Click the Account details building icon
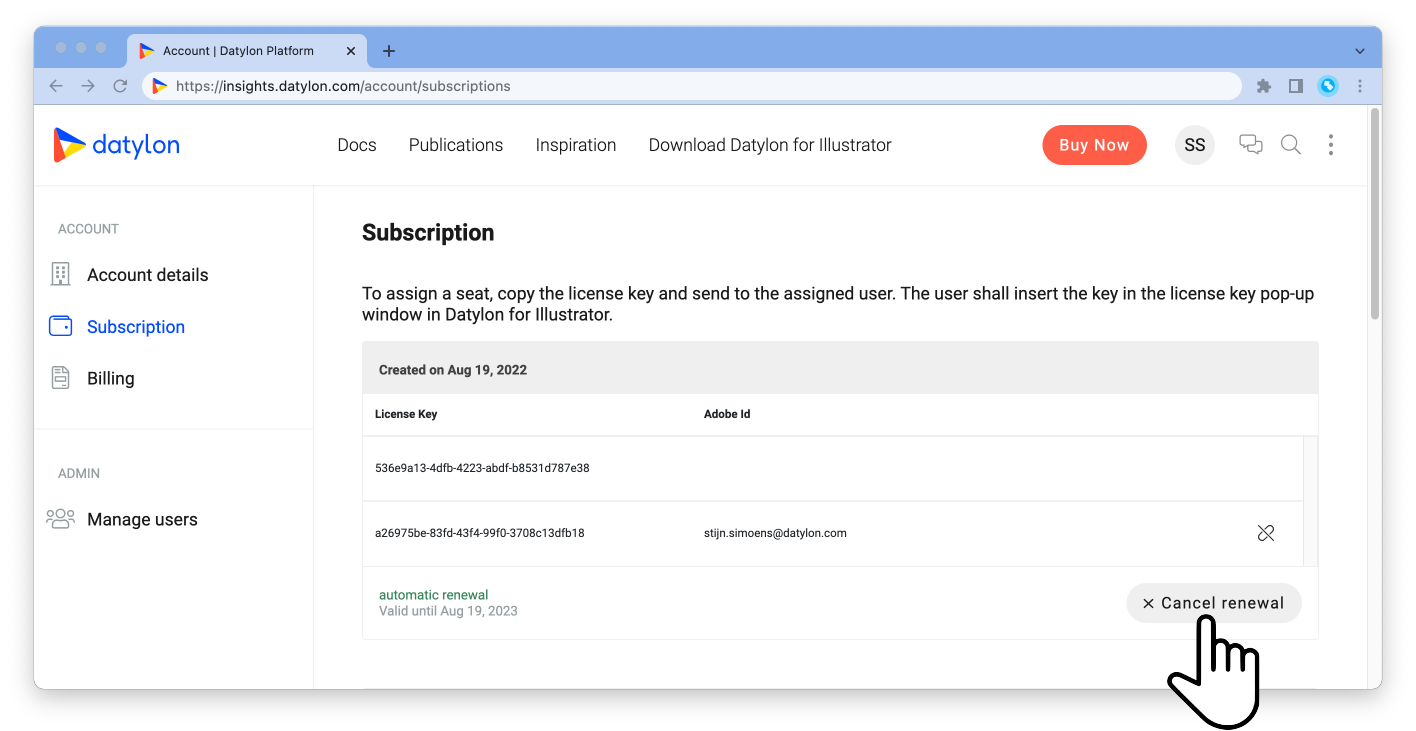 click(x=60, y=274)
